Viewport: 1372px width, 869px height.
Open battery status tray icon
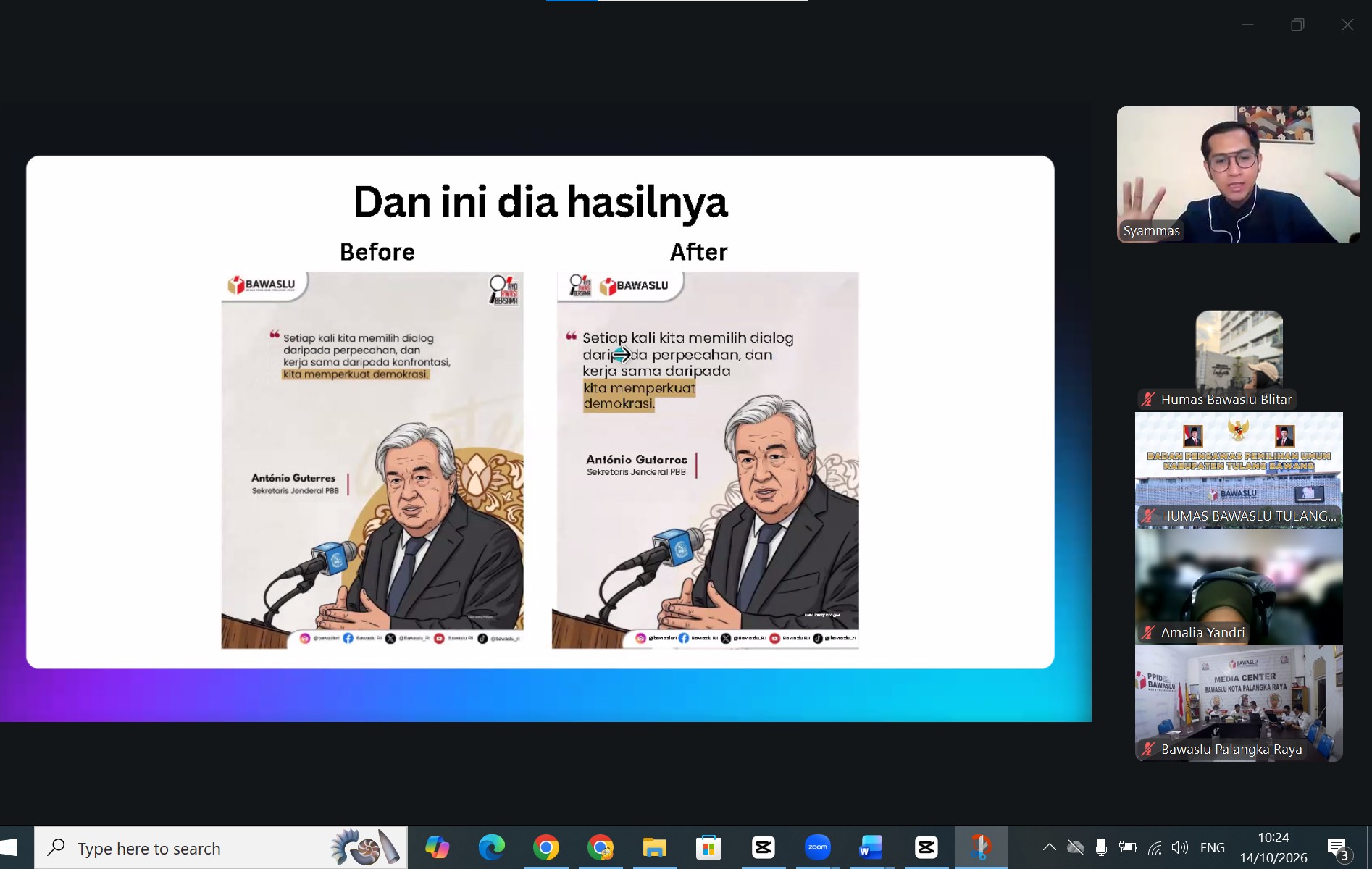coord(1127,847)
